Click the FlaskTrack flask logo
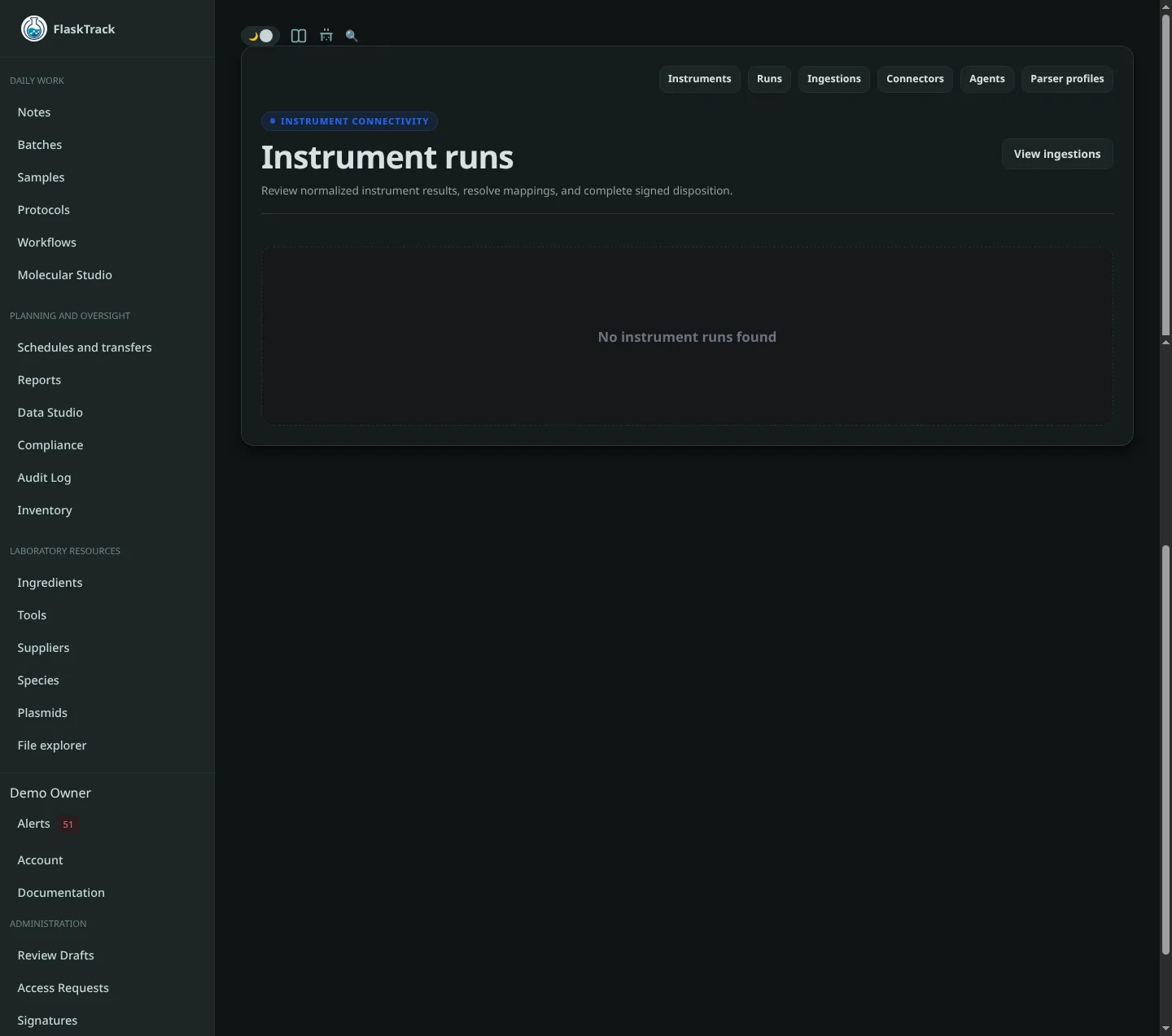 pyautogui.click(x=34, y=28)
